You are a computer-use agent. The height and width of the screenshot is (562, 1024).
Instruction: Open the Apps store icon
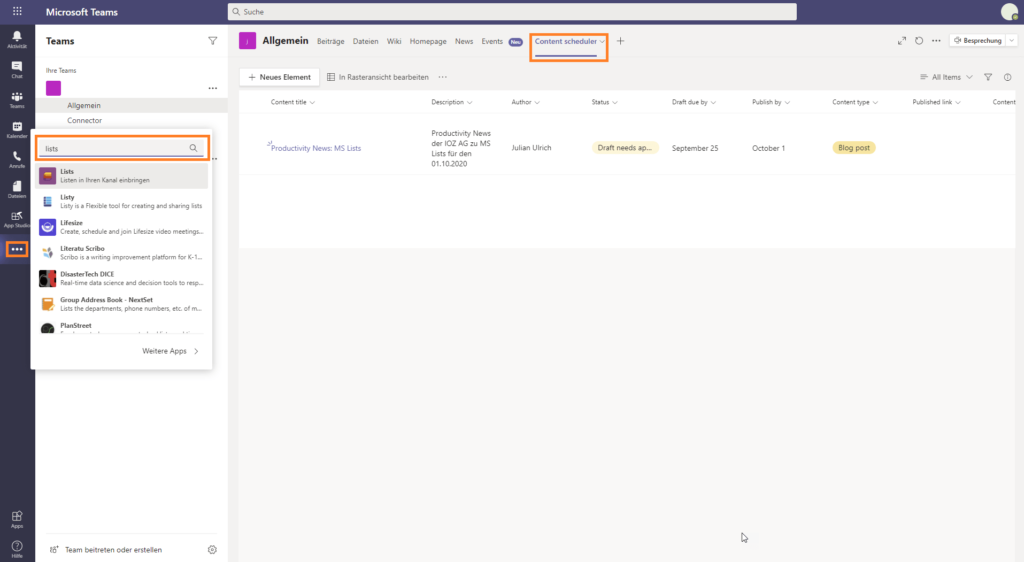17,519
